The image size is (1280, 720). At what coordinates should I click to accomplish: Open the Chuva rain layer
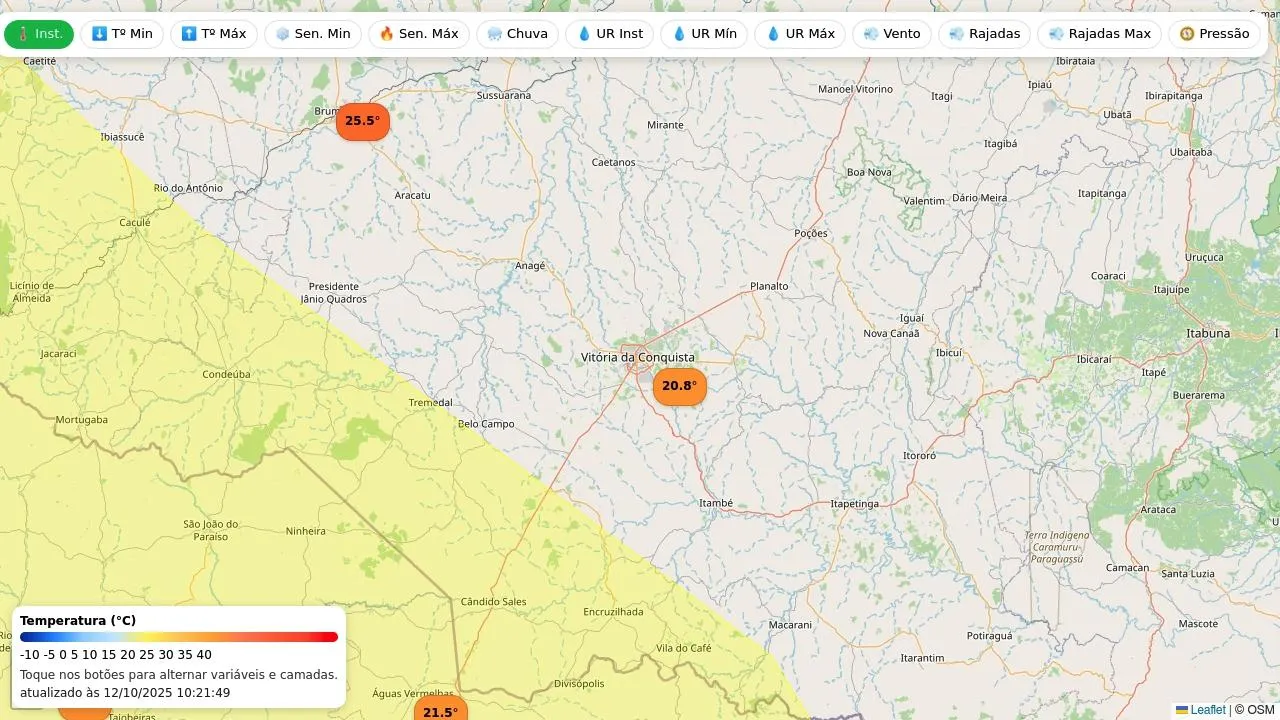[517, 34]
